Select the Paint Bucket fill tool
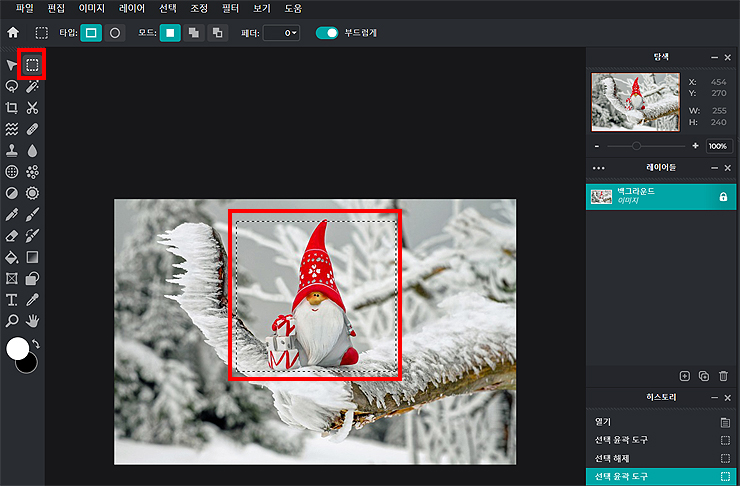The height and width of the screenshot is (486, 740). (11, 257)
